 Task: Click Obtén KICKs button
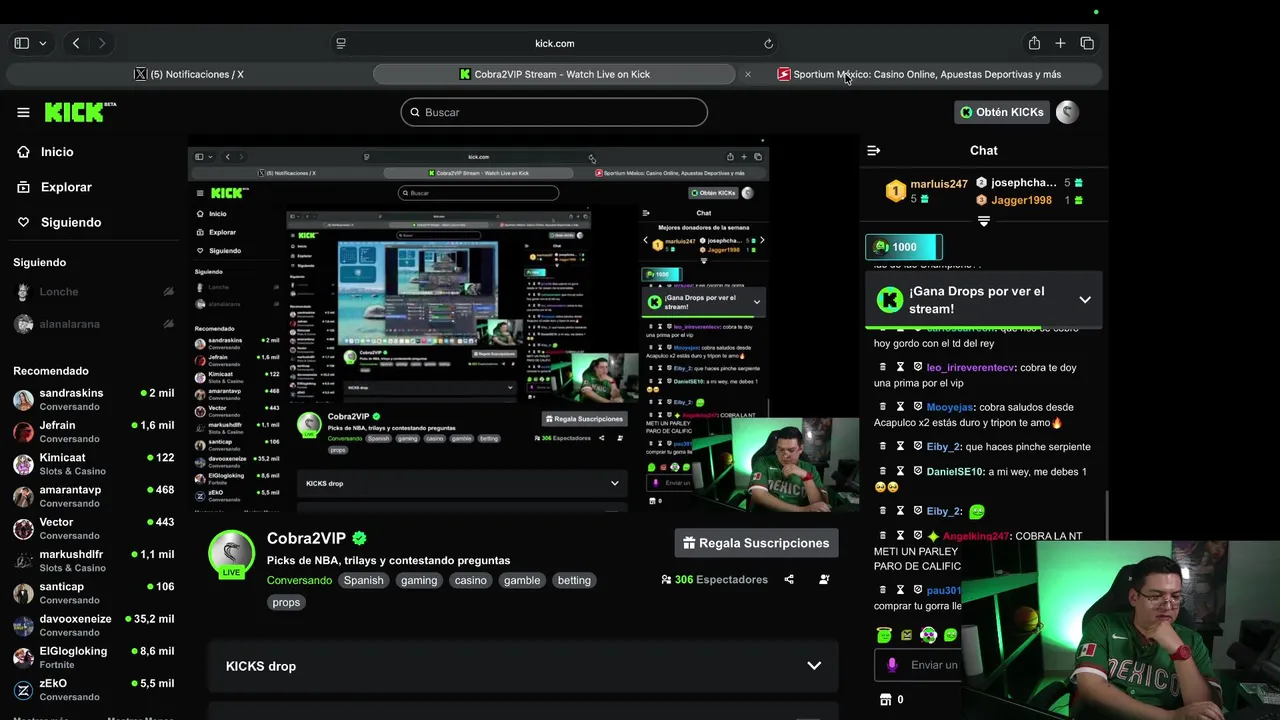click(x=1000, y=112)
